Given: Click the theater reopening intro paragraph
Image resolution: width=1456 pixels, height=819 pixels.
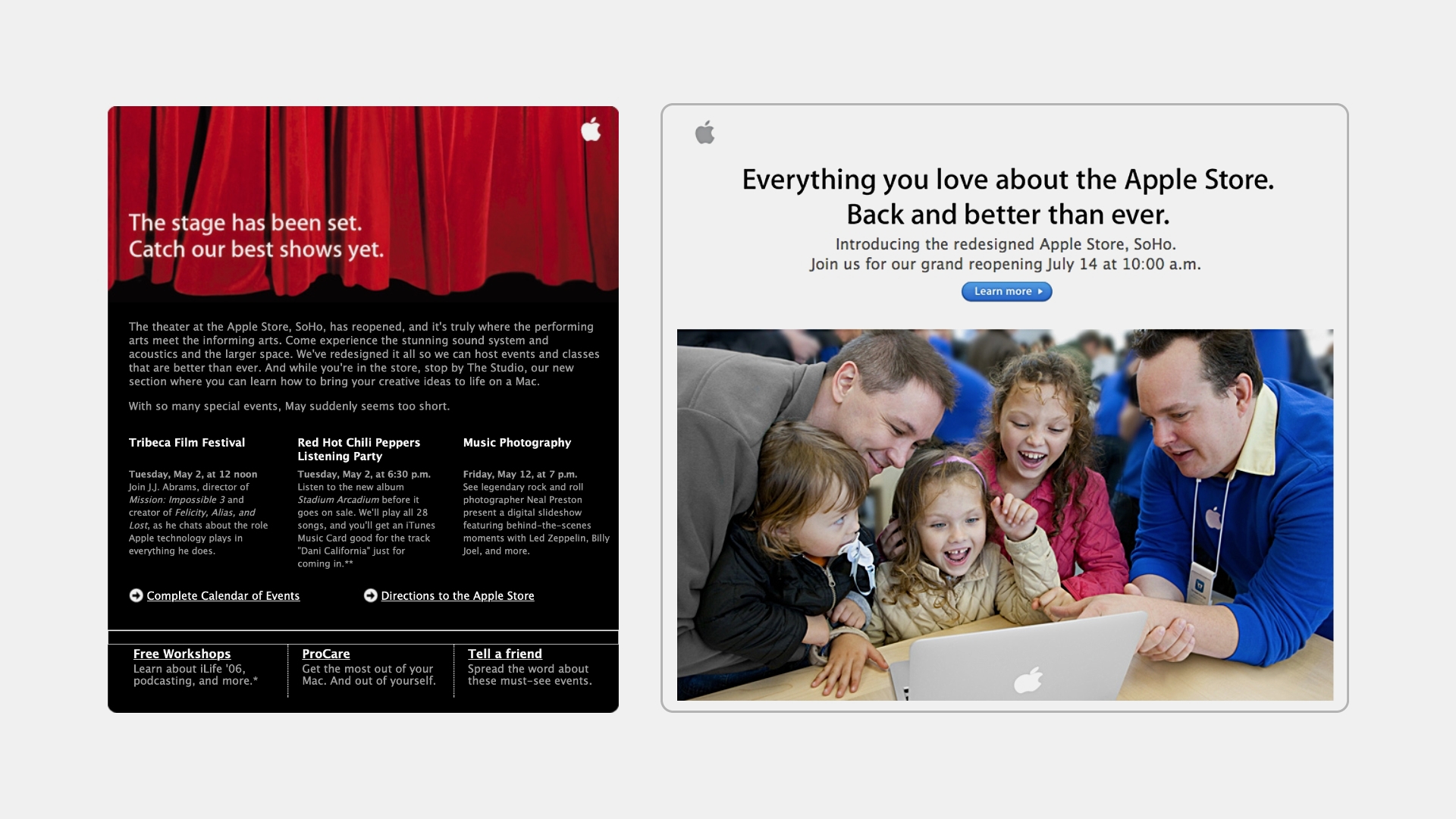Looking at the screenshot, I should pos(364,354).
